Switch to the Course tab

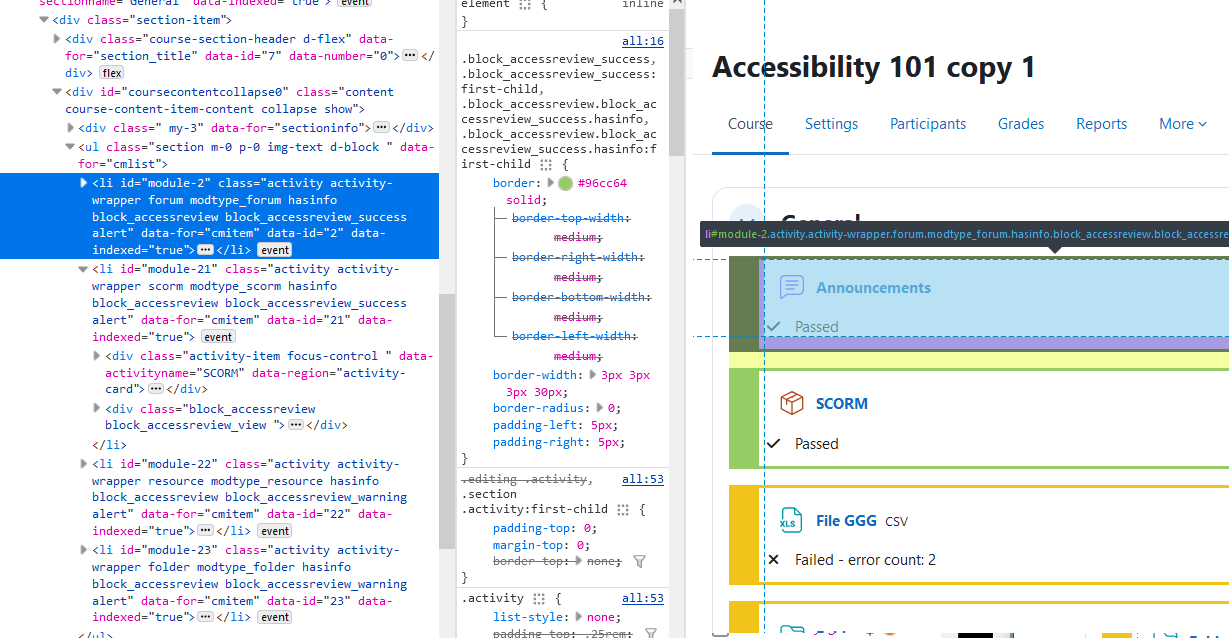[750, 124]
